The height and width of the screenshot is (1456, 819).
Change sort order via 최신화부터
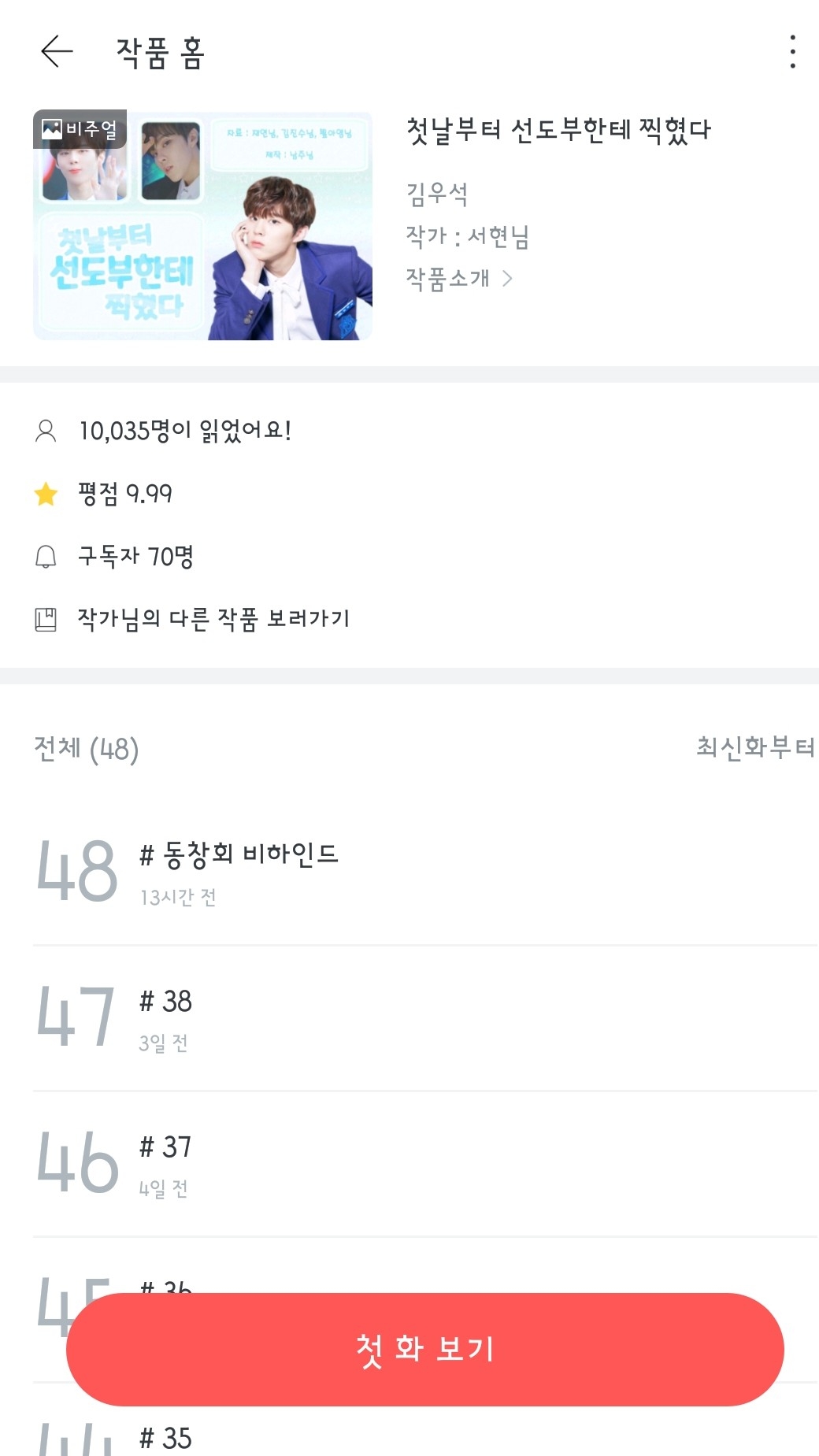pyautogui.click(x=754, y=747)
